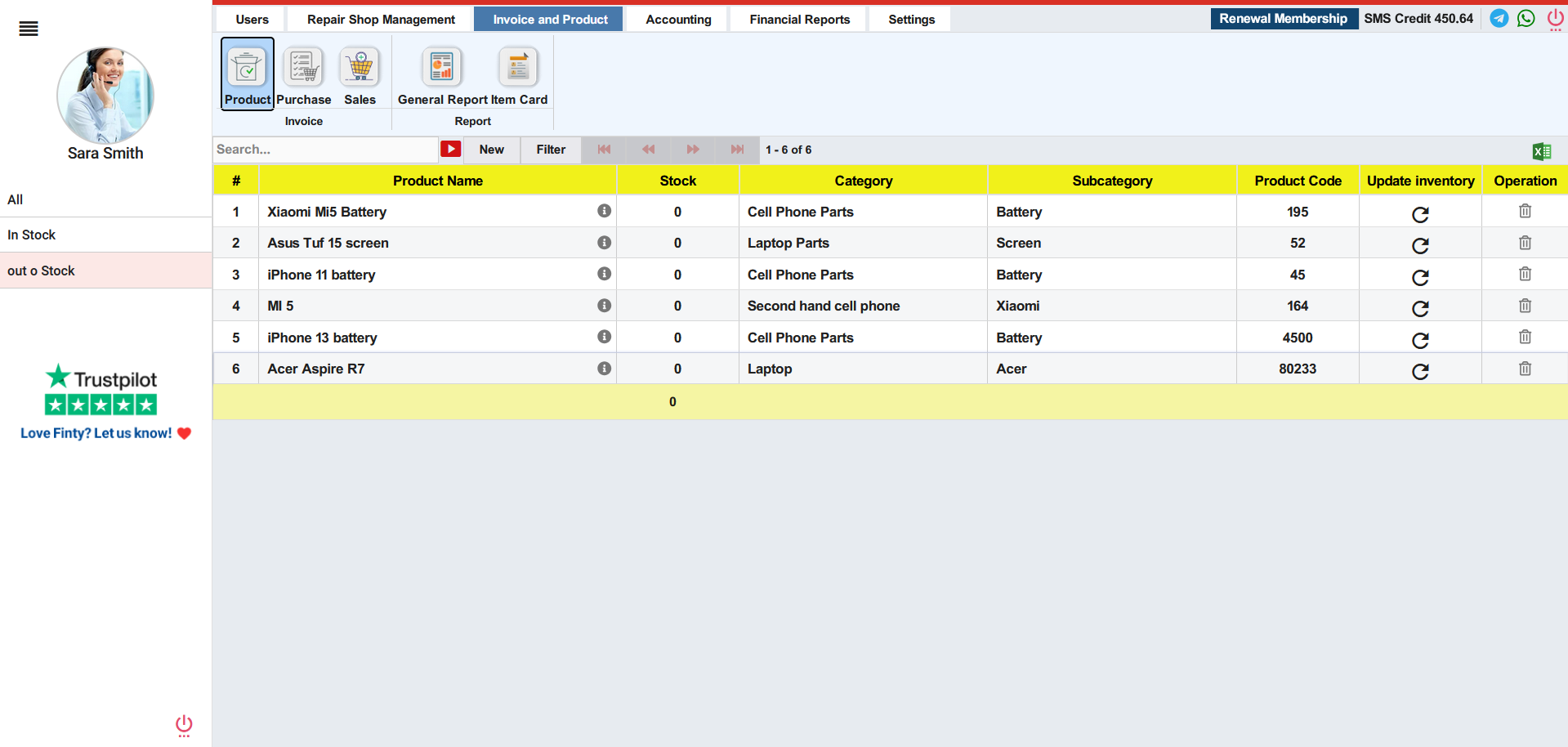Update inventory for Xiaomi Mi5 Battery
The width and height of the screenshot is (1568, 747).
tap(1420, 214)
